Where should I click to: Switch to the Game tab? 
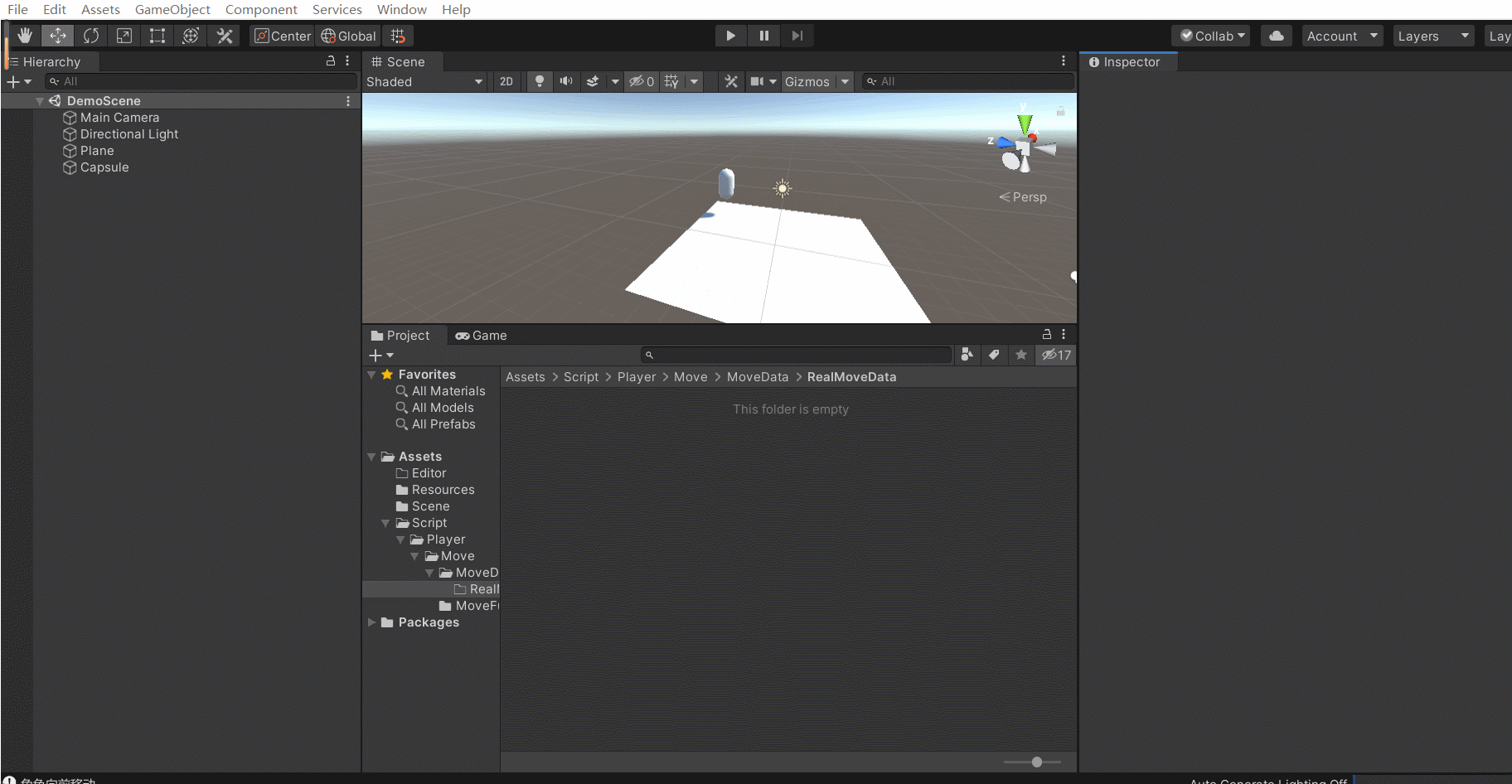481,336
